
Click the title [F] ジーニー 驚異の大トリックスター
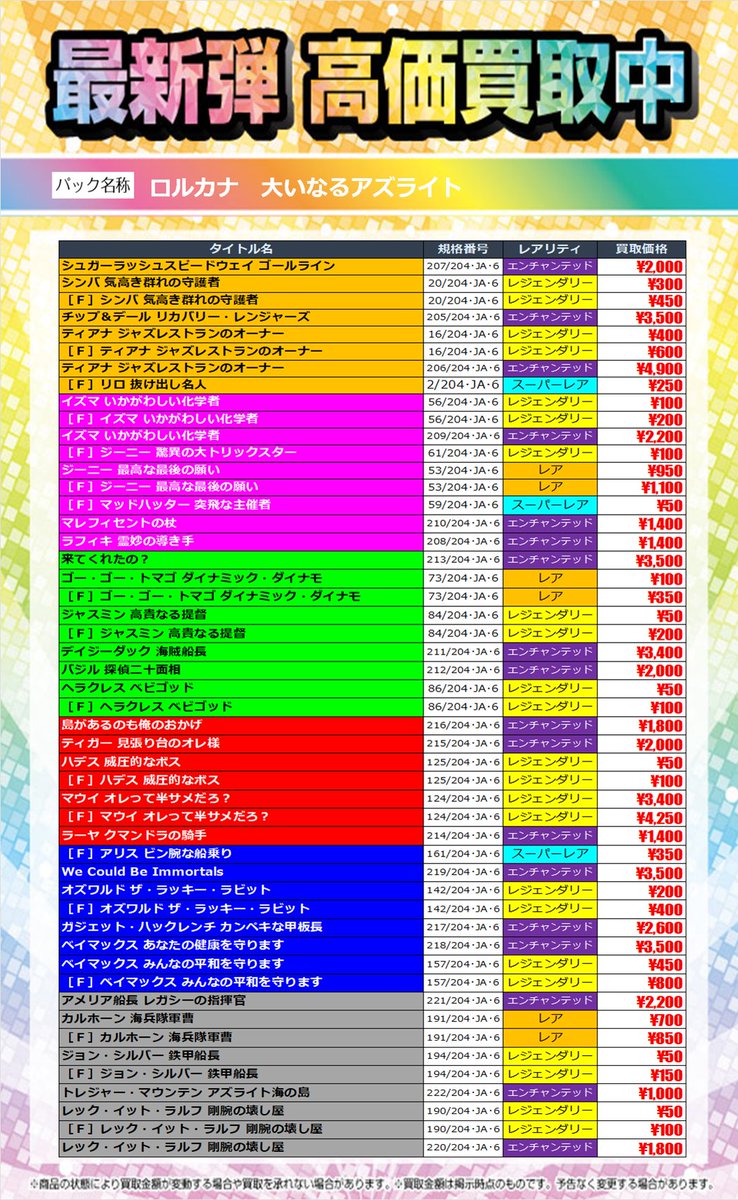pyautogui.click(x=181, y=453)
